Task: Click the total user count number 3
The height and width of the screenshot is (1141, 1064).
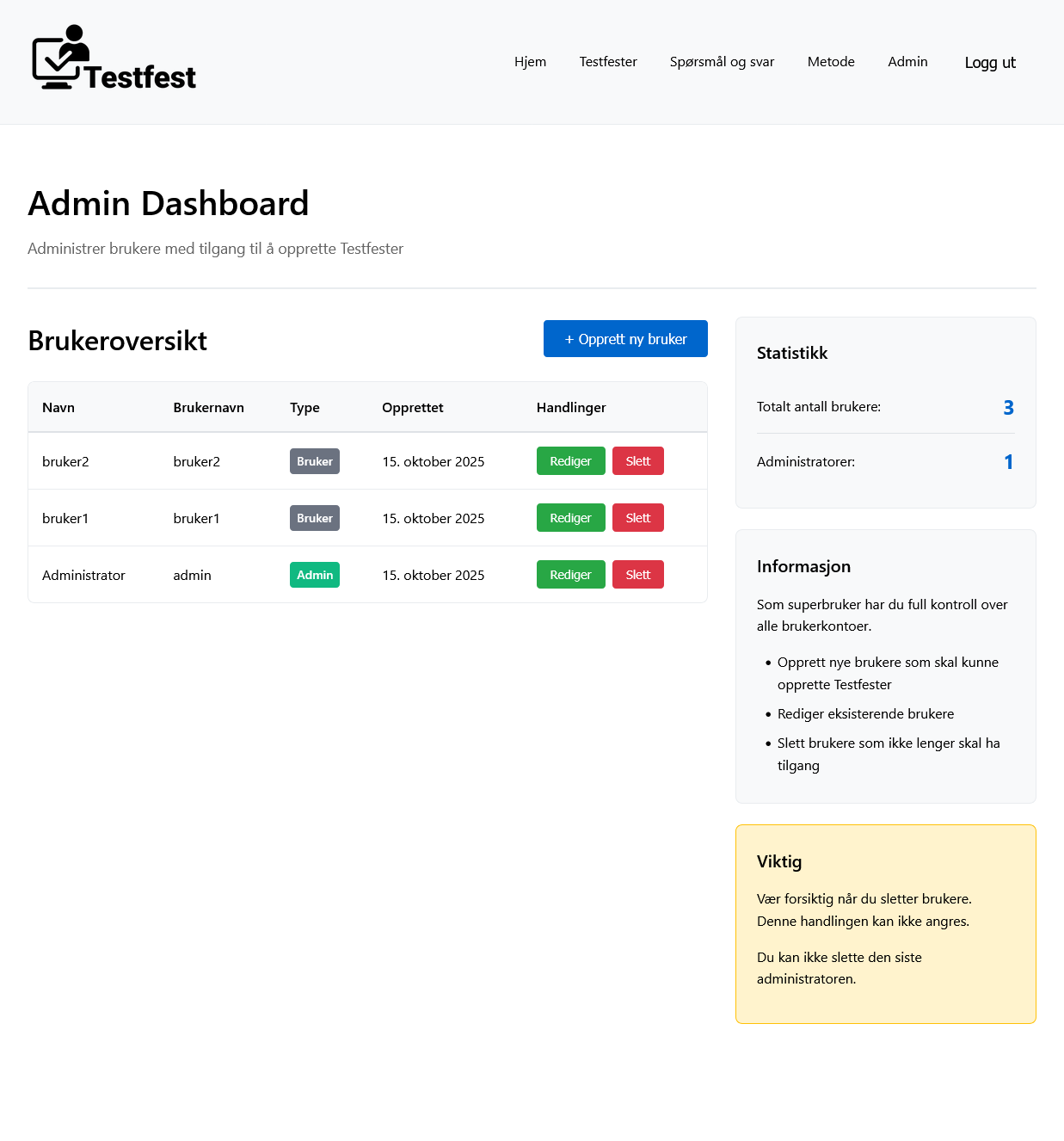Action: pos(1008,407)
